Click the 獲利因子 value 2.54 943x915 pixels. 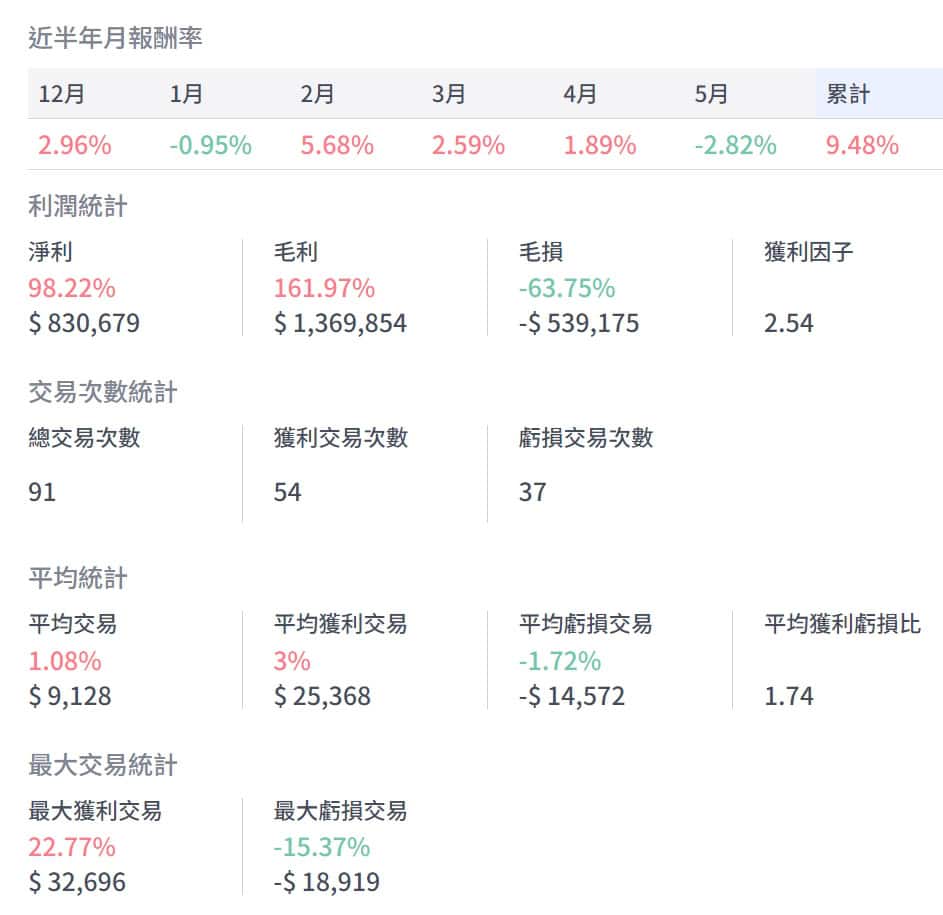(x=789, y=324)
